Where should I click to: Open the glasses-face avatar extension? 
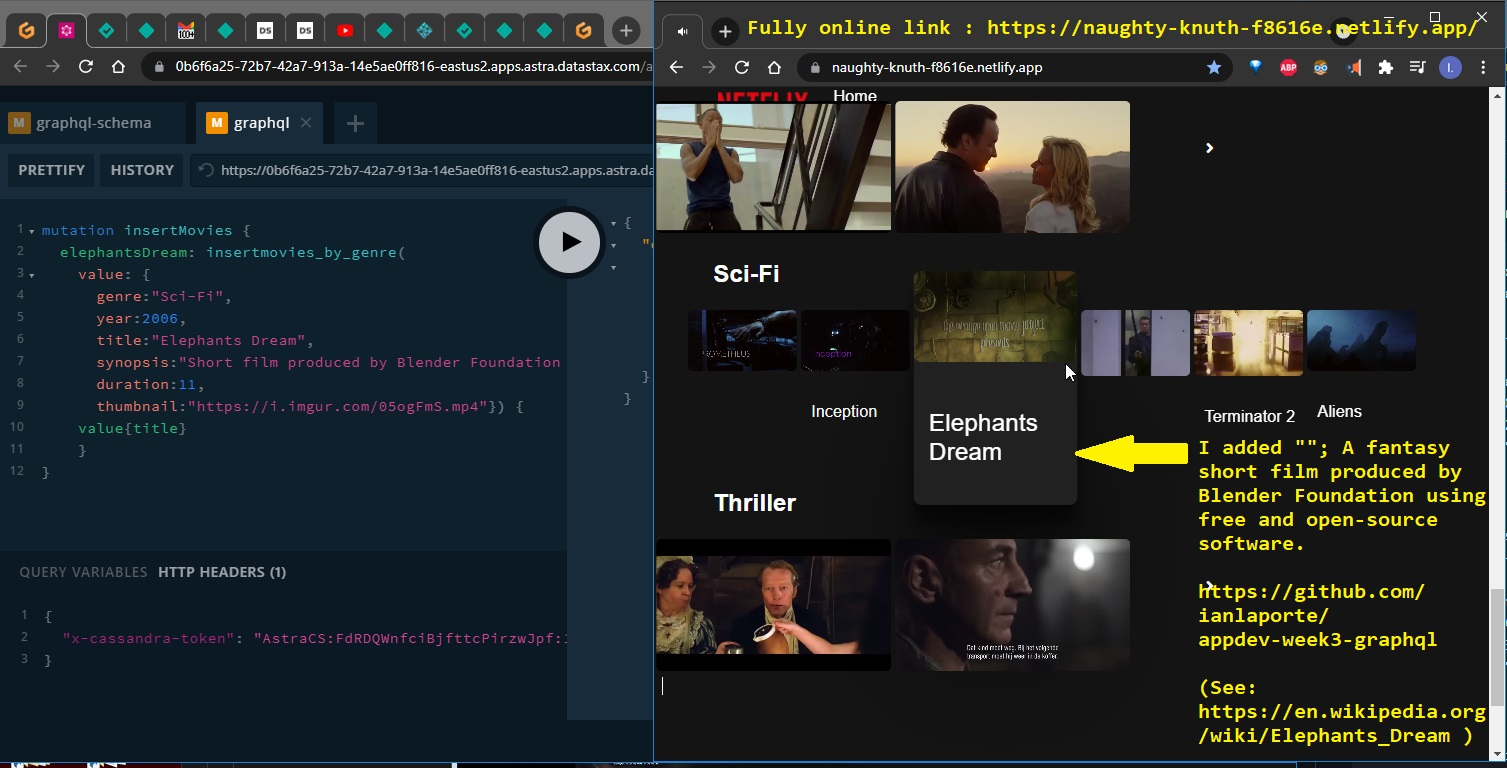(x=1321, y=67)
